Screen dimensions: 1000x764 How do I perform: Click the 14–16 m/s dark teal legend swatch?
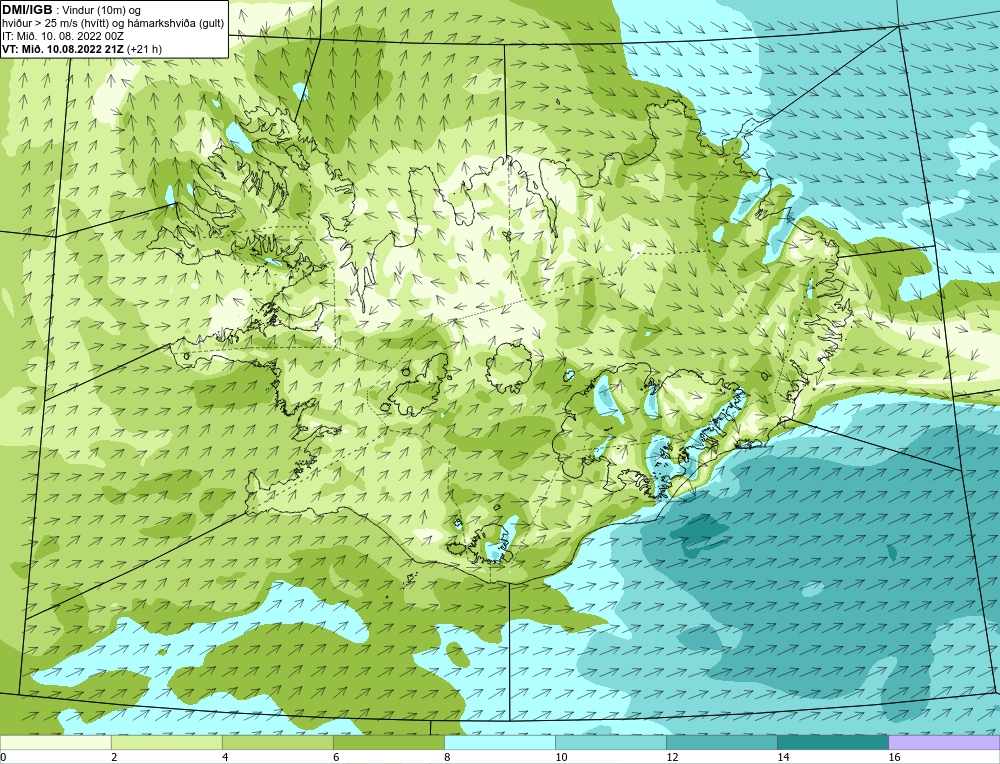click(832, 742)
